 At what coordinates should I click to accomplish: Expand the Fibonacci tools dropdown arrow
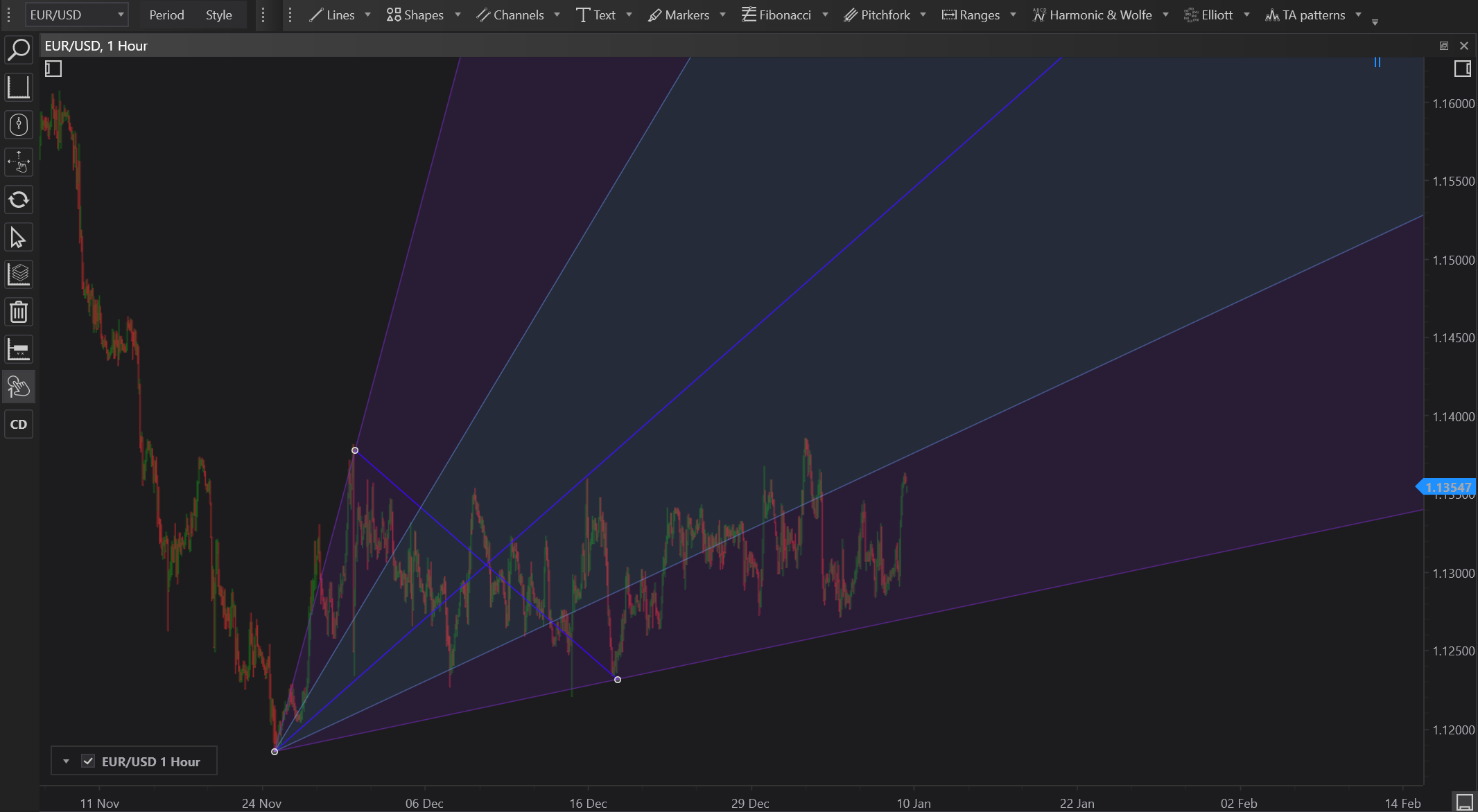[x=825, y=15]
